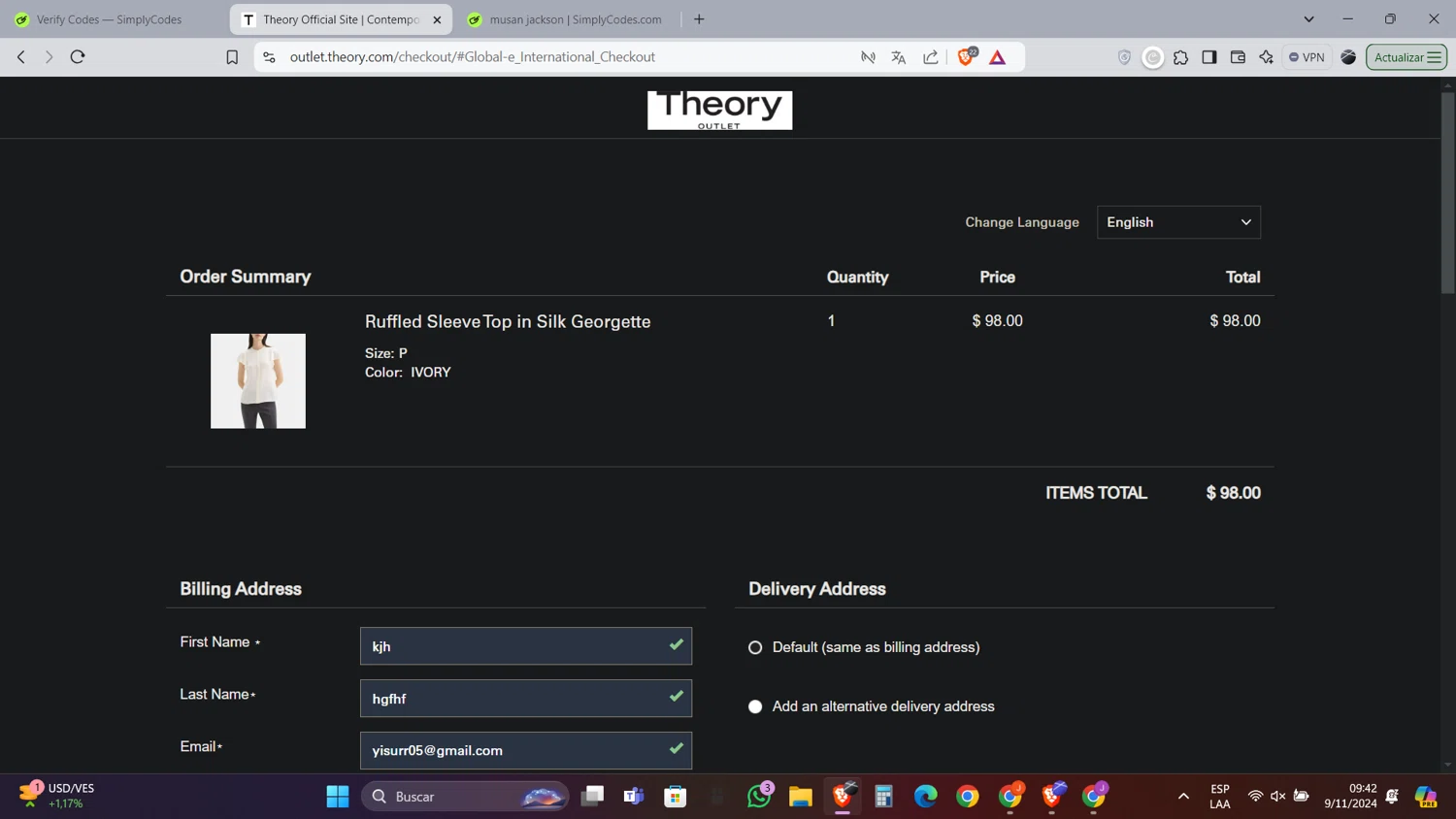Viewport: 1456px width, 819px height.
Task: Open the Calculator from the taskbar
Action: (883, 797)
